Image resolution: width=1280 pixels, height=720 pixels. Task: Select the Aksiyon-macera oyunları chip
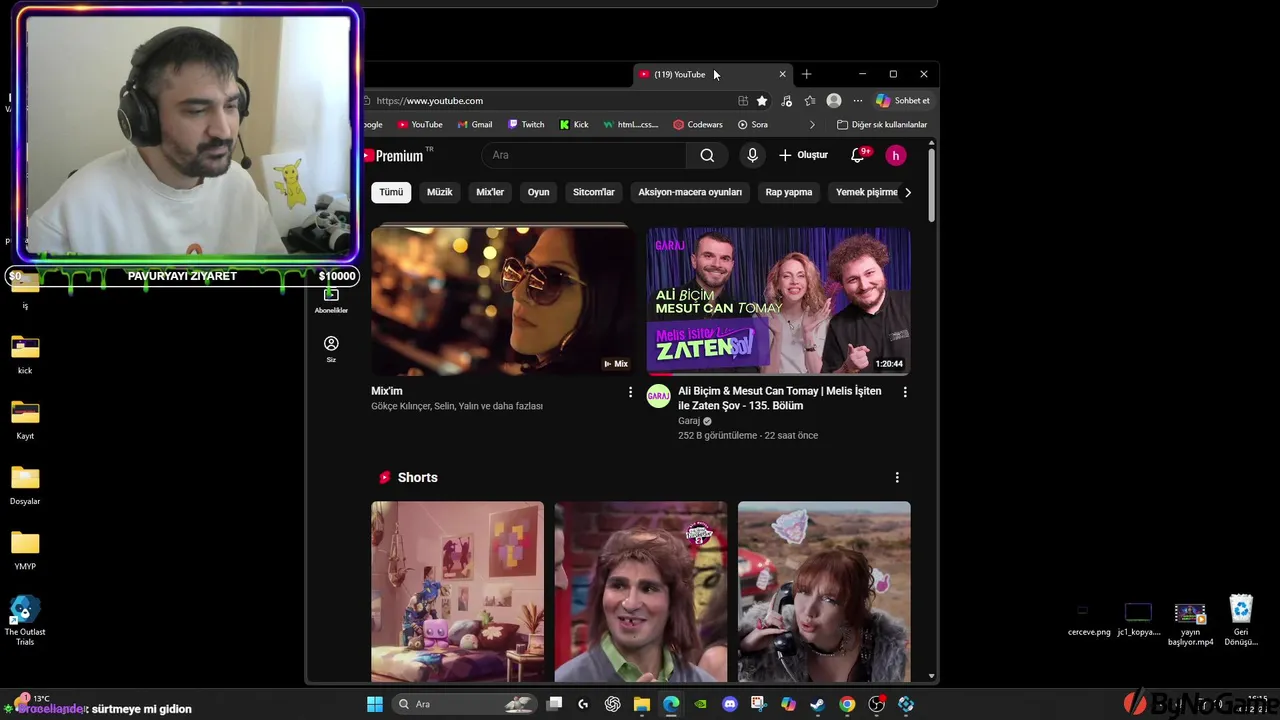690,192
